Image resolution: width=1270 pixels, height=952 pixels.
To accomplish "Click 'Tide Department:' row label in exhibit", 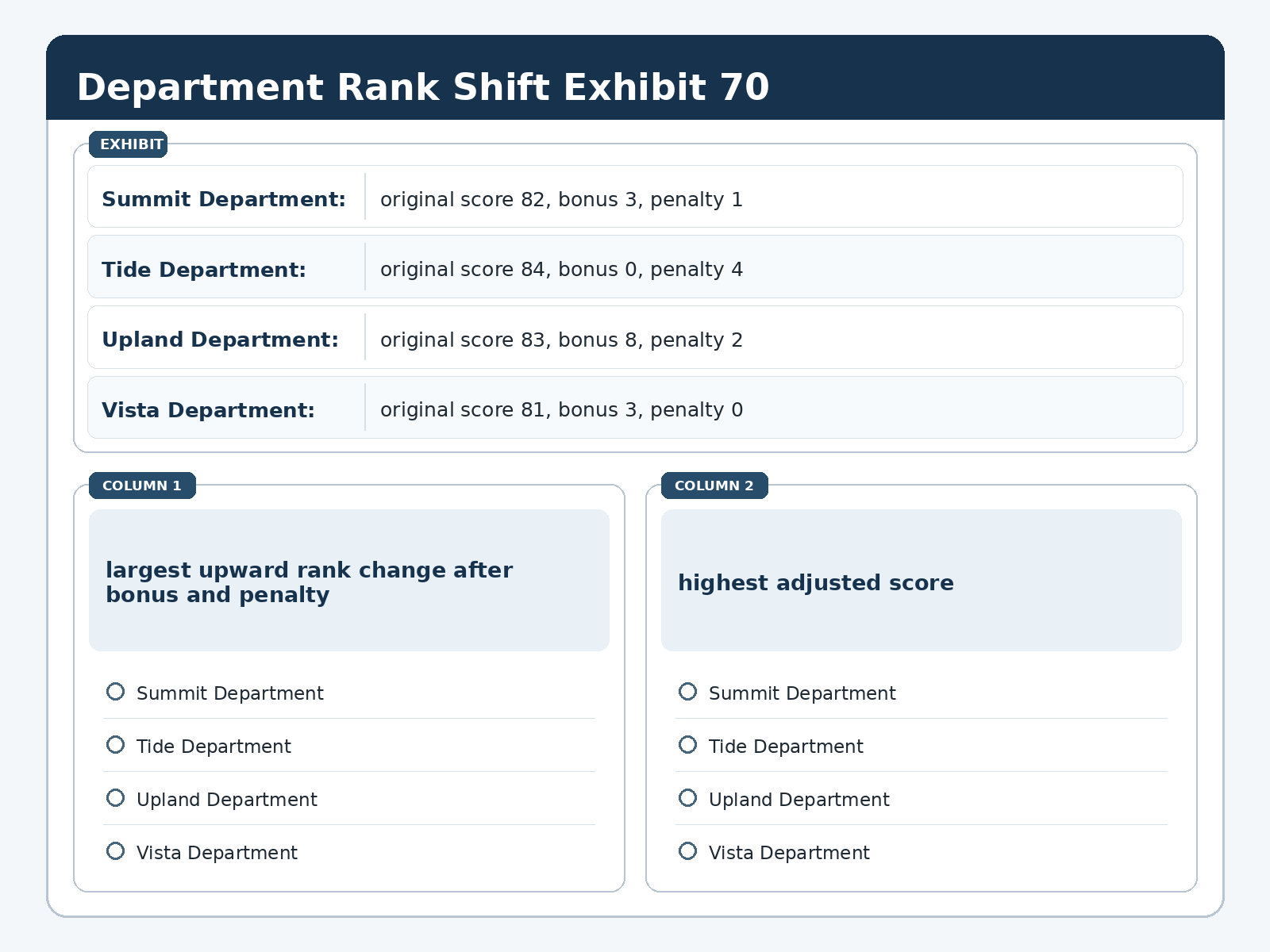I will pos(204,270).
